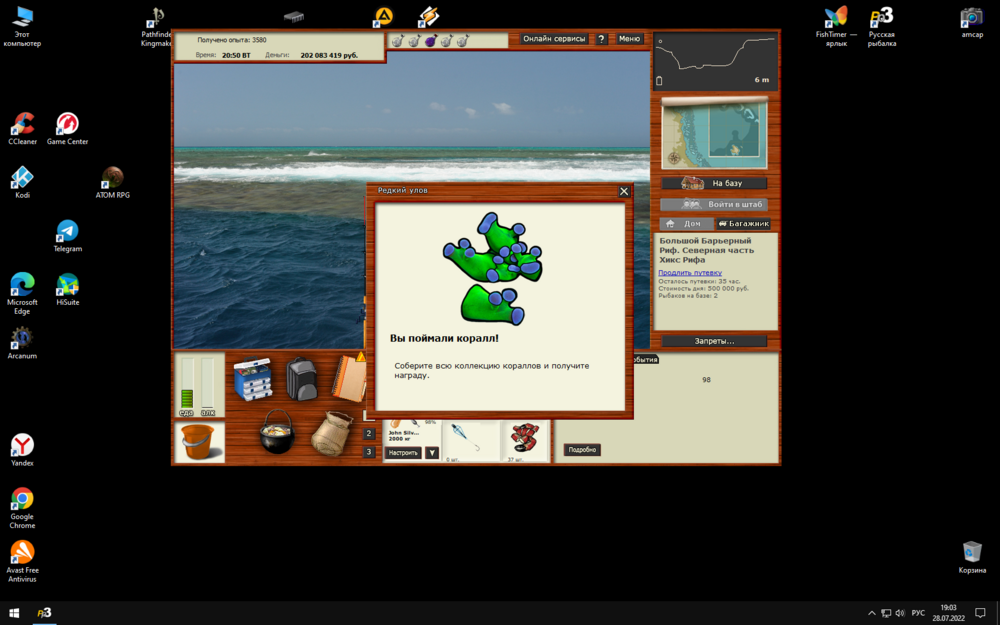
Task: Open the black cooking pot
Action: coord(276,432)
